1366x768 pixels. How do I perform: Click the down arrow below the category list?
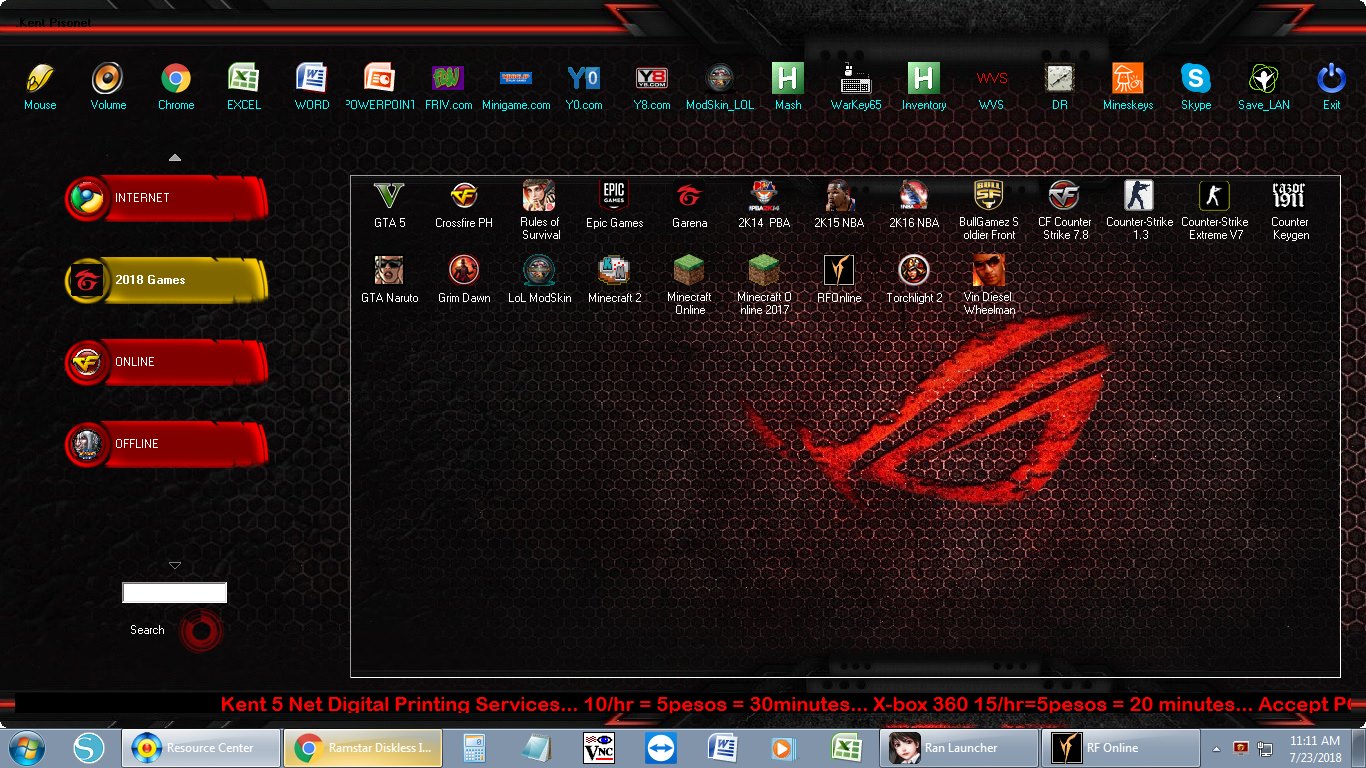pyautogui.click(x=175, y=566)
